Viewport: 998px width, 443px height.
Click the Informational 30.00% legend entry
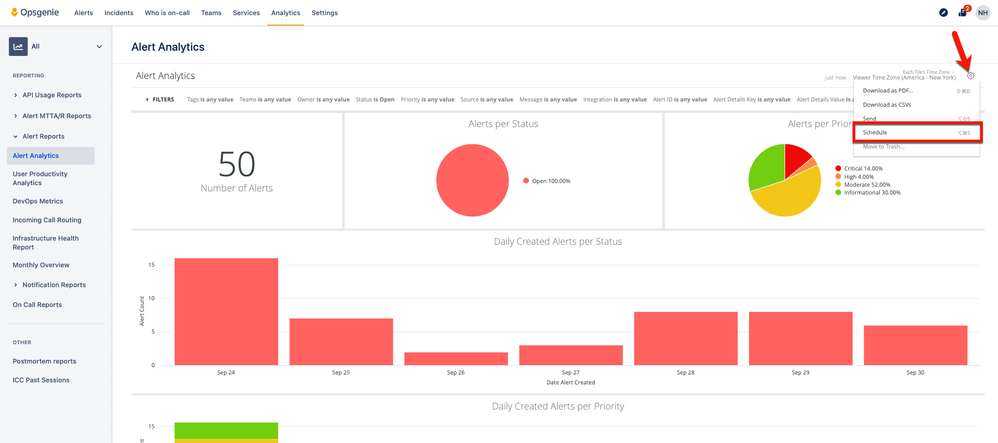tap(868, 193)
